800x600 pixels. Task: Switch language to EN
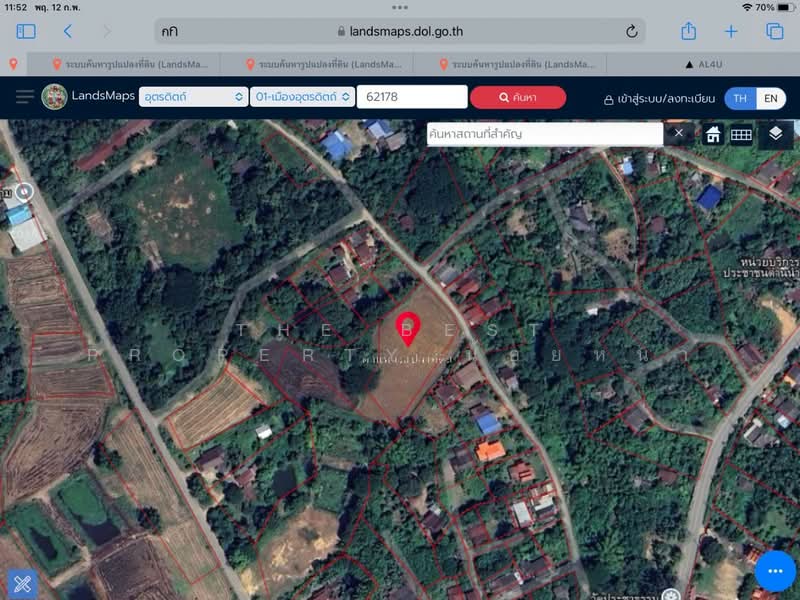point(771,97)
